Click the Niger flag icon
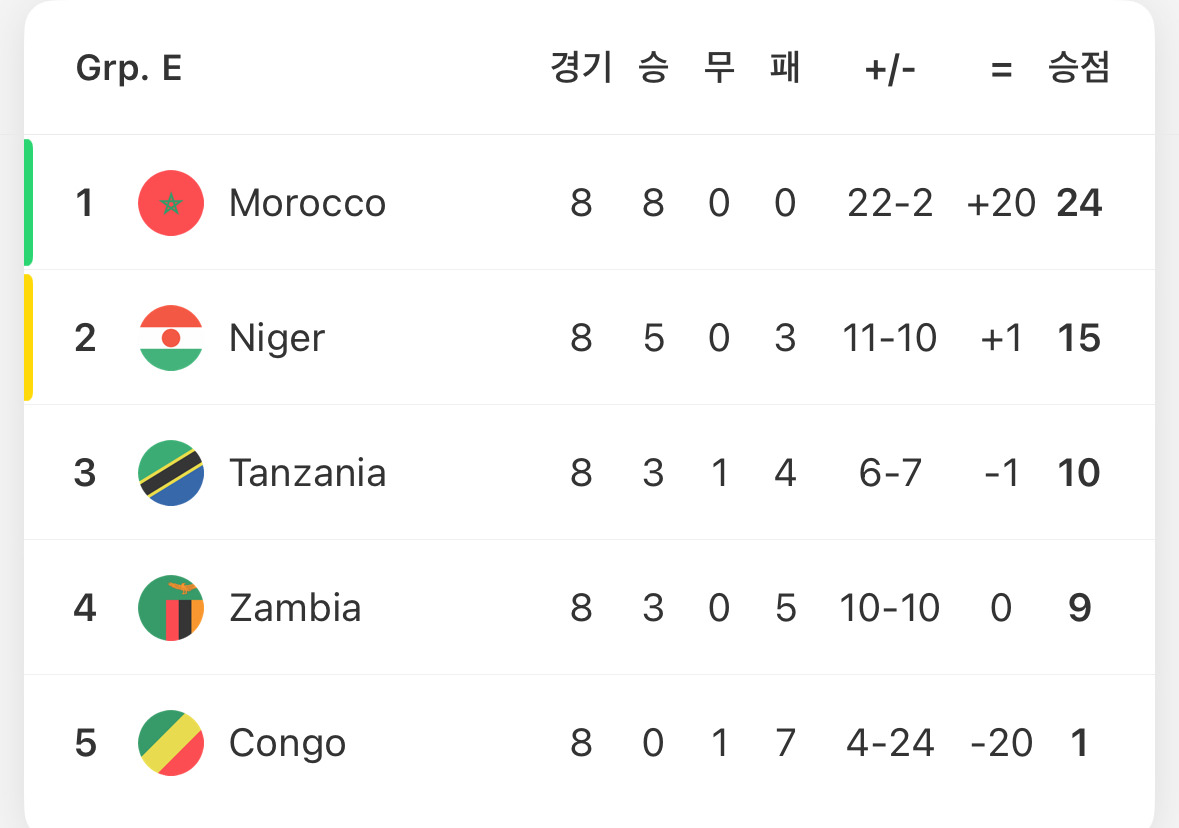 click(171, 338)
